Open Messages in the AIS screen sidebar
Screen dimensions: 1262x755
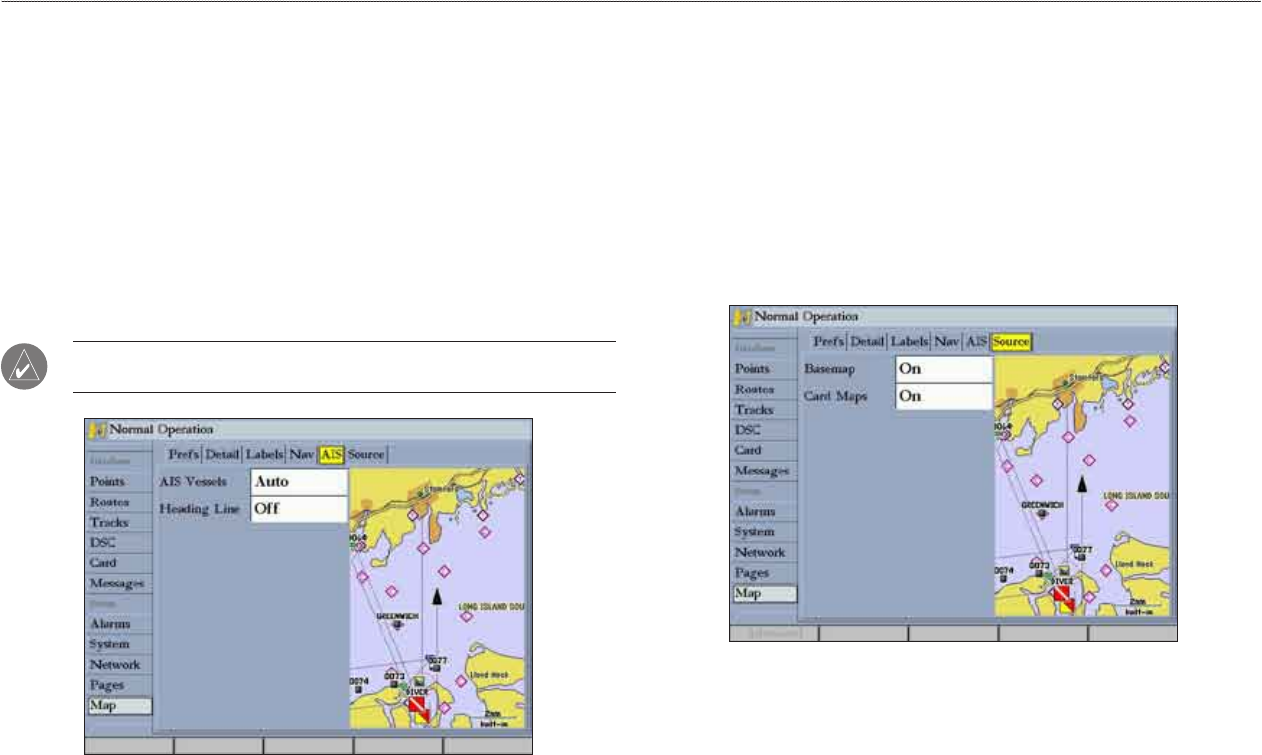[x=119, y=583]
